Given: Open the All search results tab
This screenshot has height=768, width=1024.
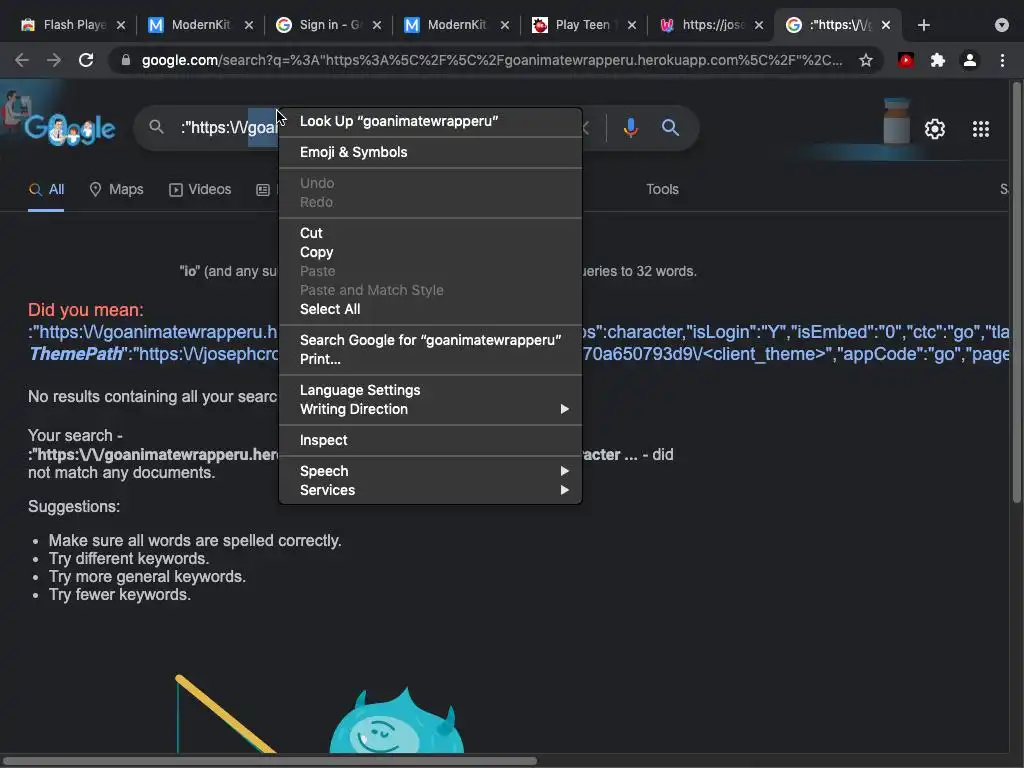Looking at the screenshot, I should [x=46, y=189].
